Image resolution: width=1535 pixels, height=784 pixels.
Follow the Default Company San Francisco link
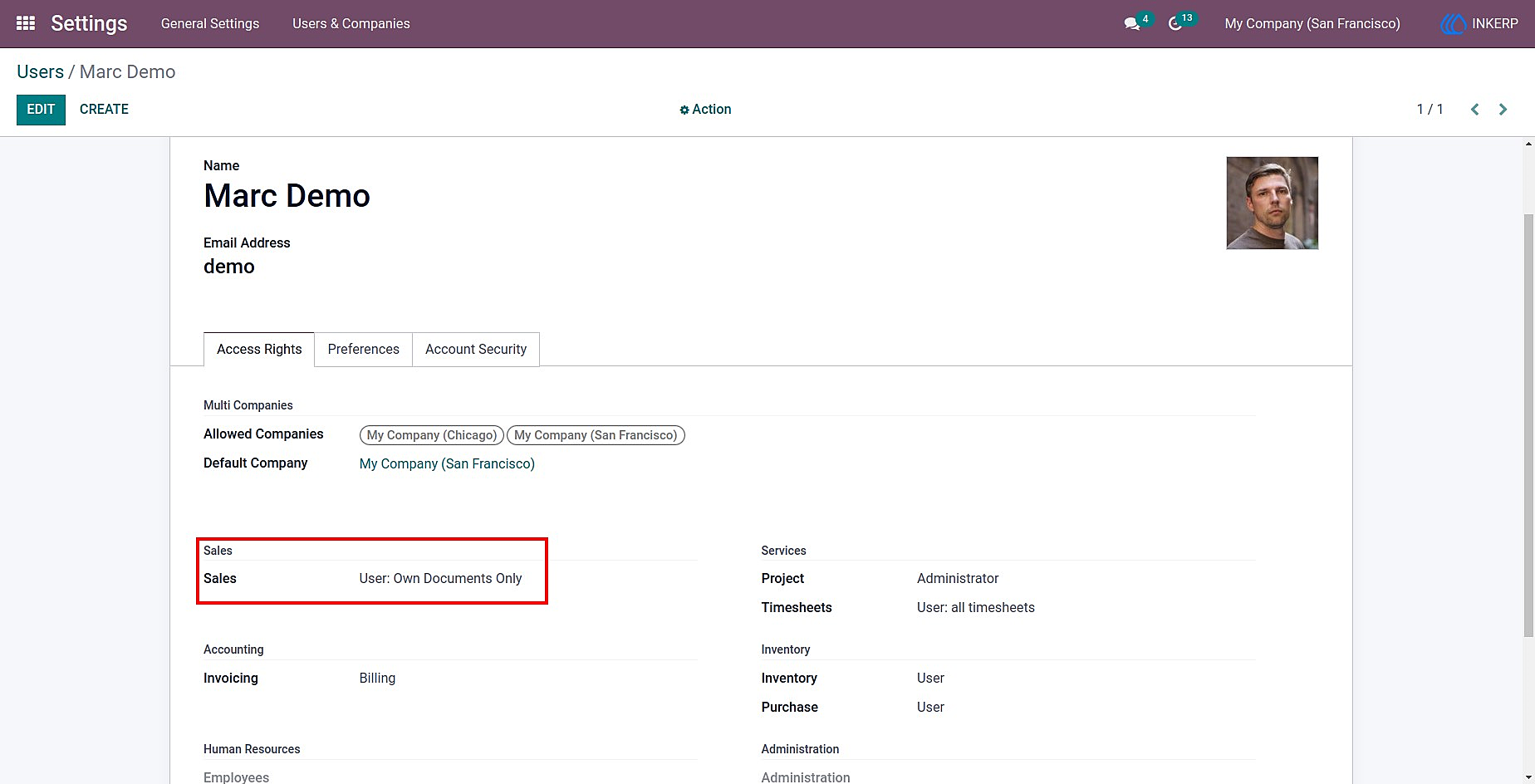tap(447, 463)
